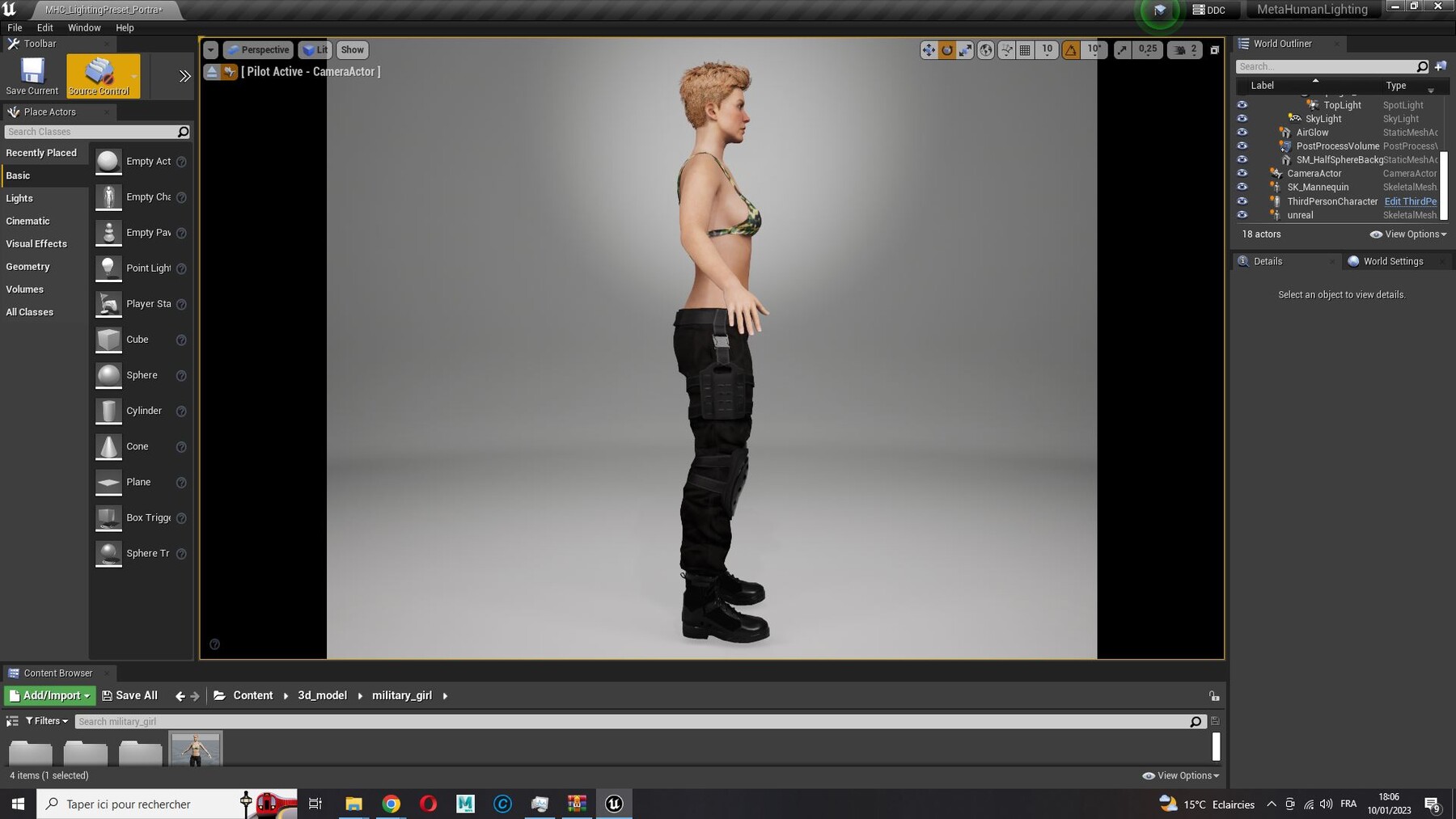Eject from piloted CameraActor icon

coord(211,72)
